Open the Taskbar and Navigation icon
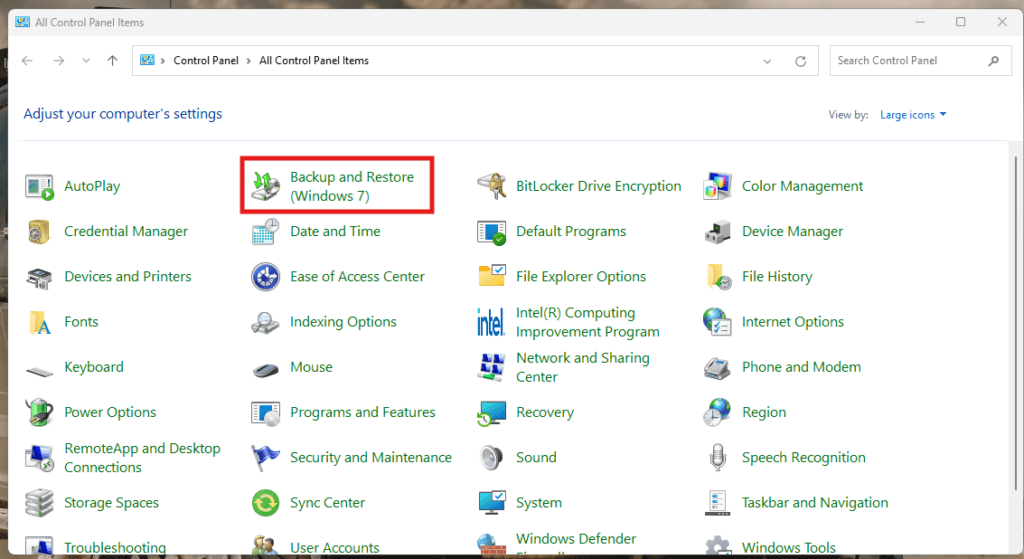The image size is (1024, 559). coord(718,503)
